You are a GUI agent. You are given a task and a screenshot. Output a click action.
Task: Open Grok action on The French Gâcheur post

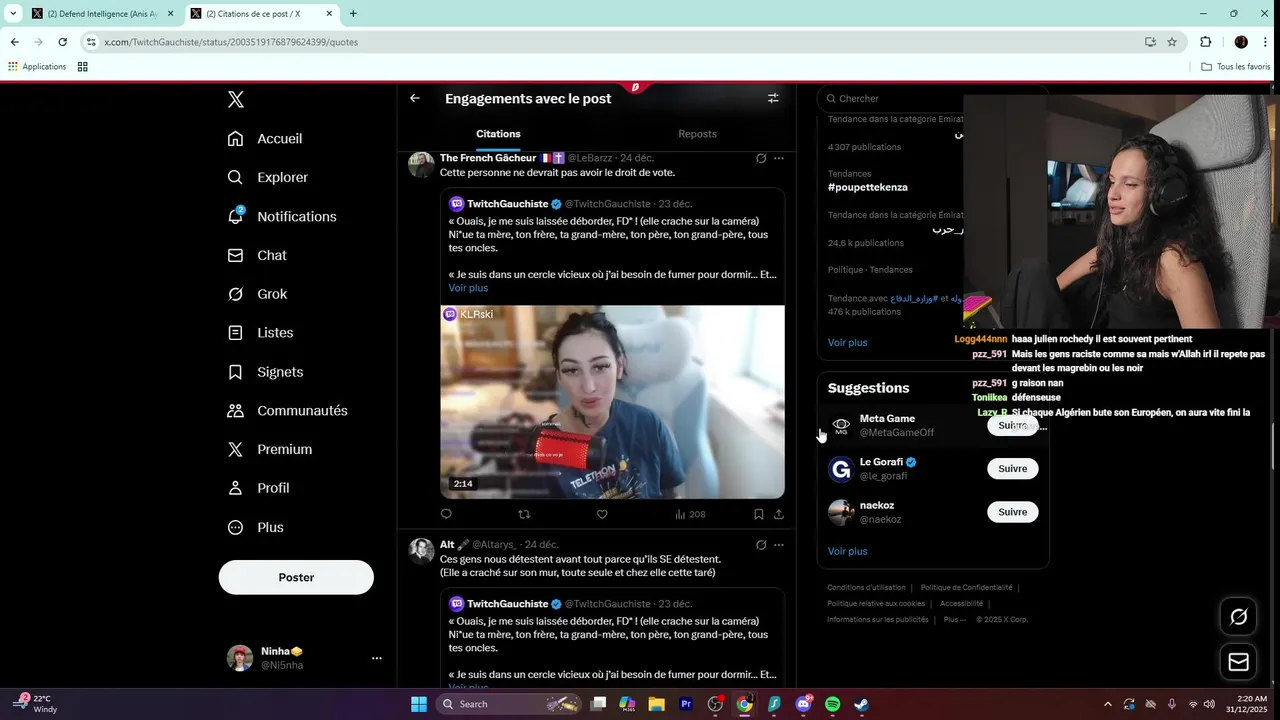(x=761, y=158)
